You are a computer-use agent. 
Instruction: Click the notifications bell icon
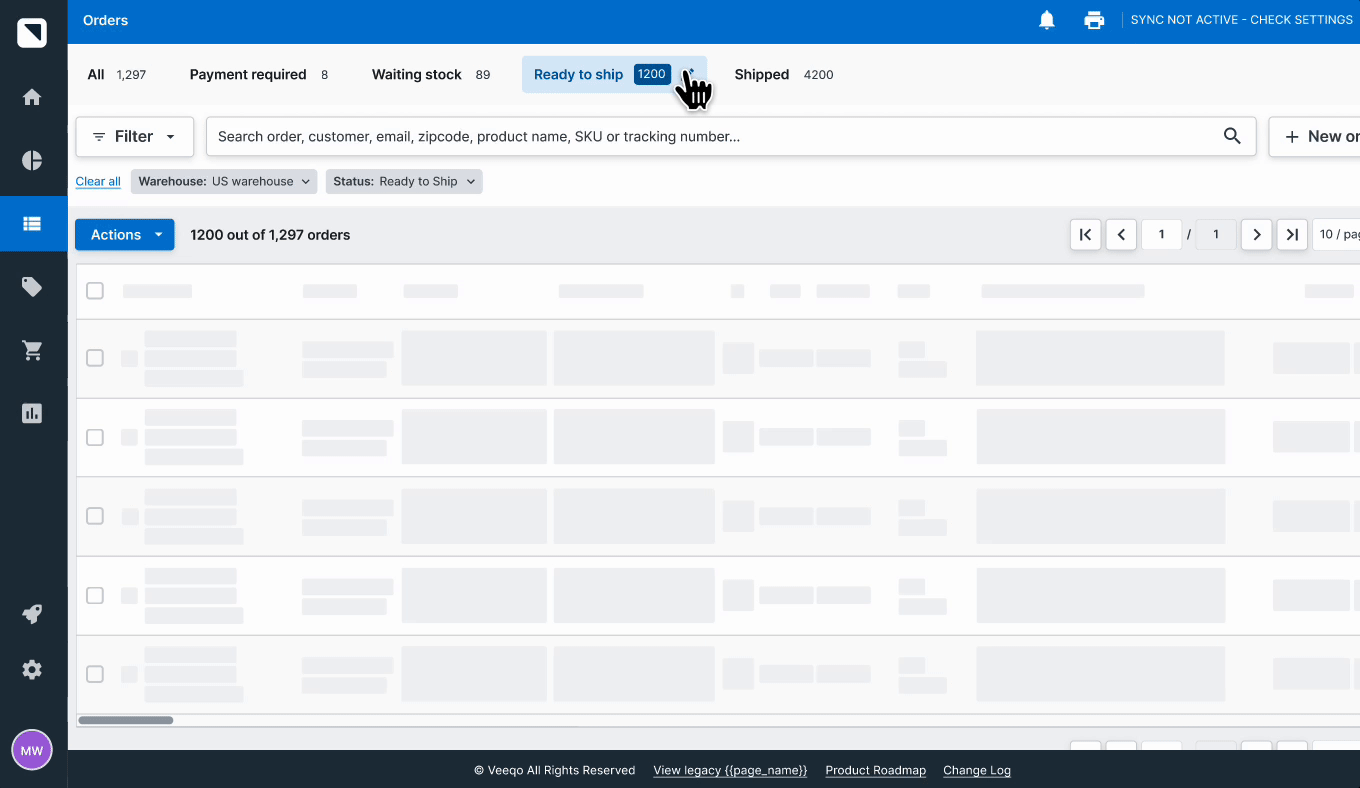[x=1047, y=20]
